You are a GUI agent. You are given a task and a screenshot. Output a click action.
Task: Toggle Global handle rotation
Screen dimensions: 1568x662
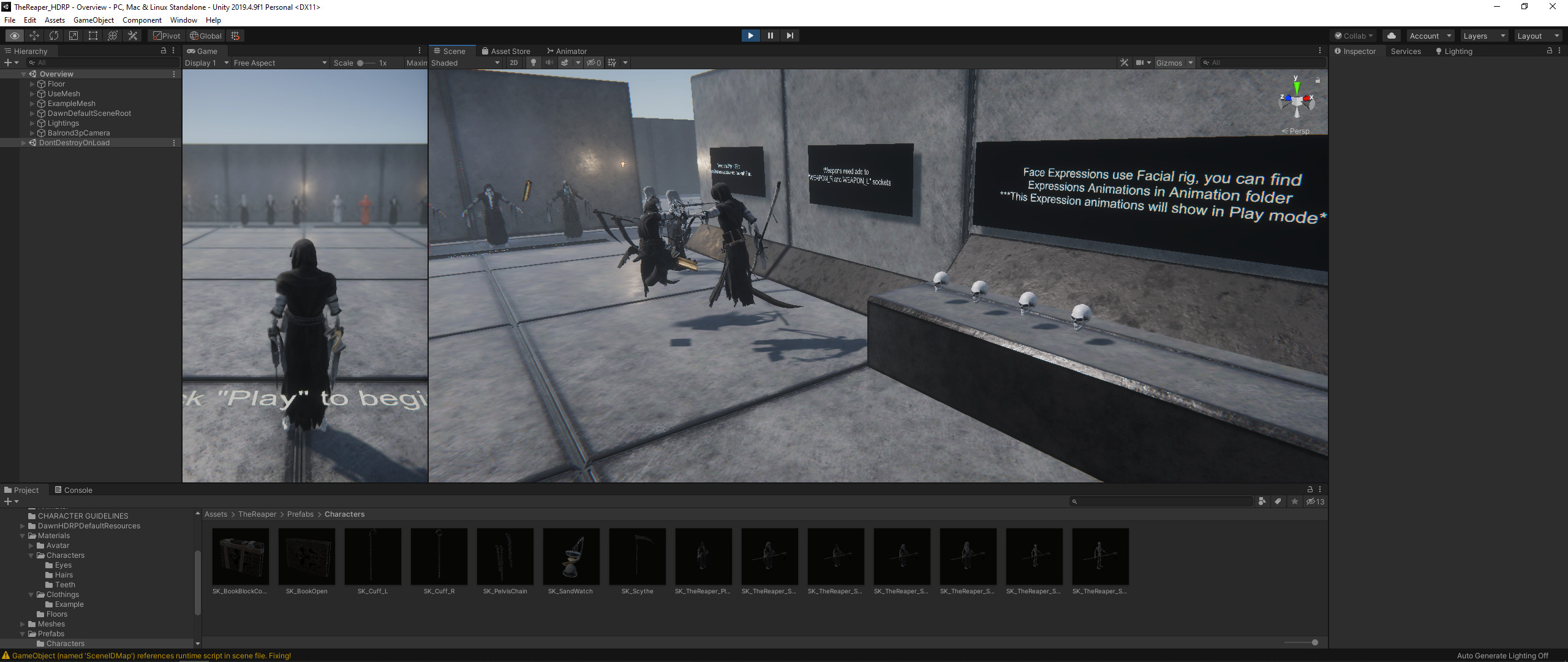[206, 36]
